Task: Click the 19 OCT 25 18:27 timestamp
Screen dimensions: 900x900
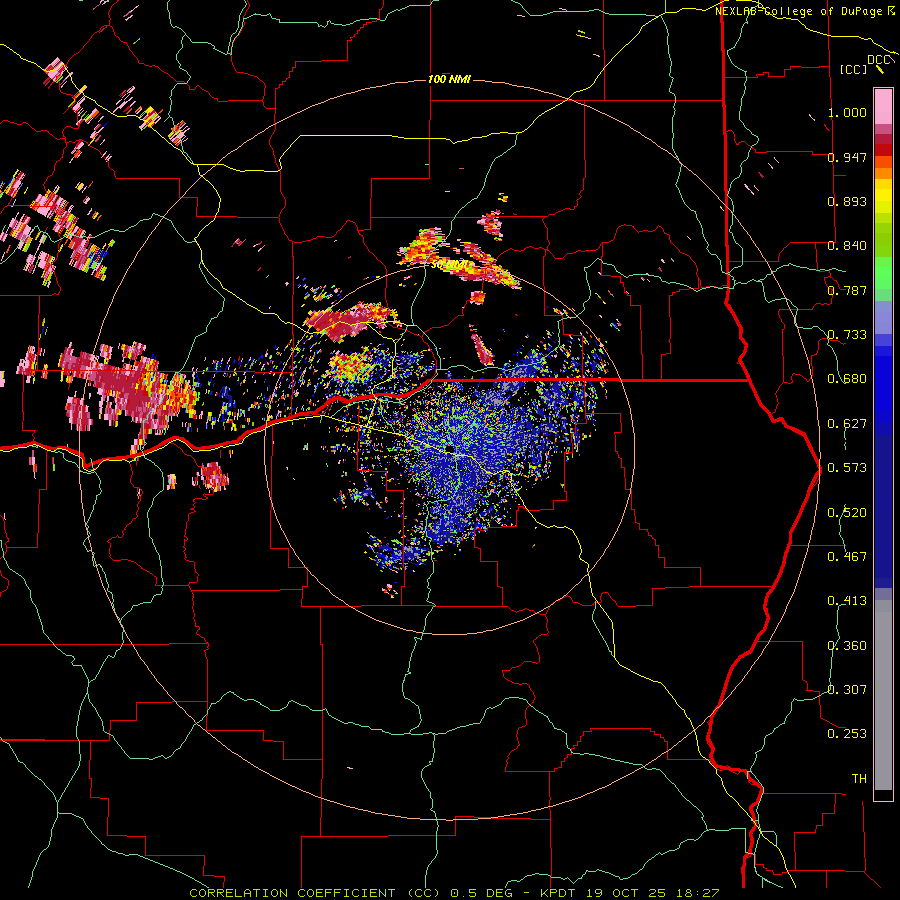Action: [x=654, y=893]
